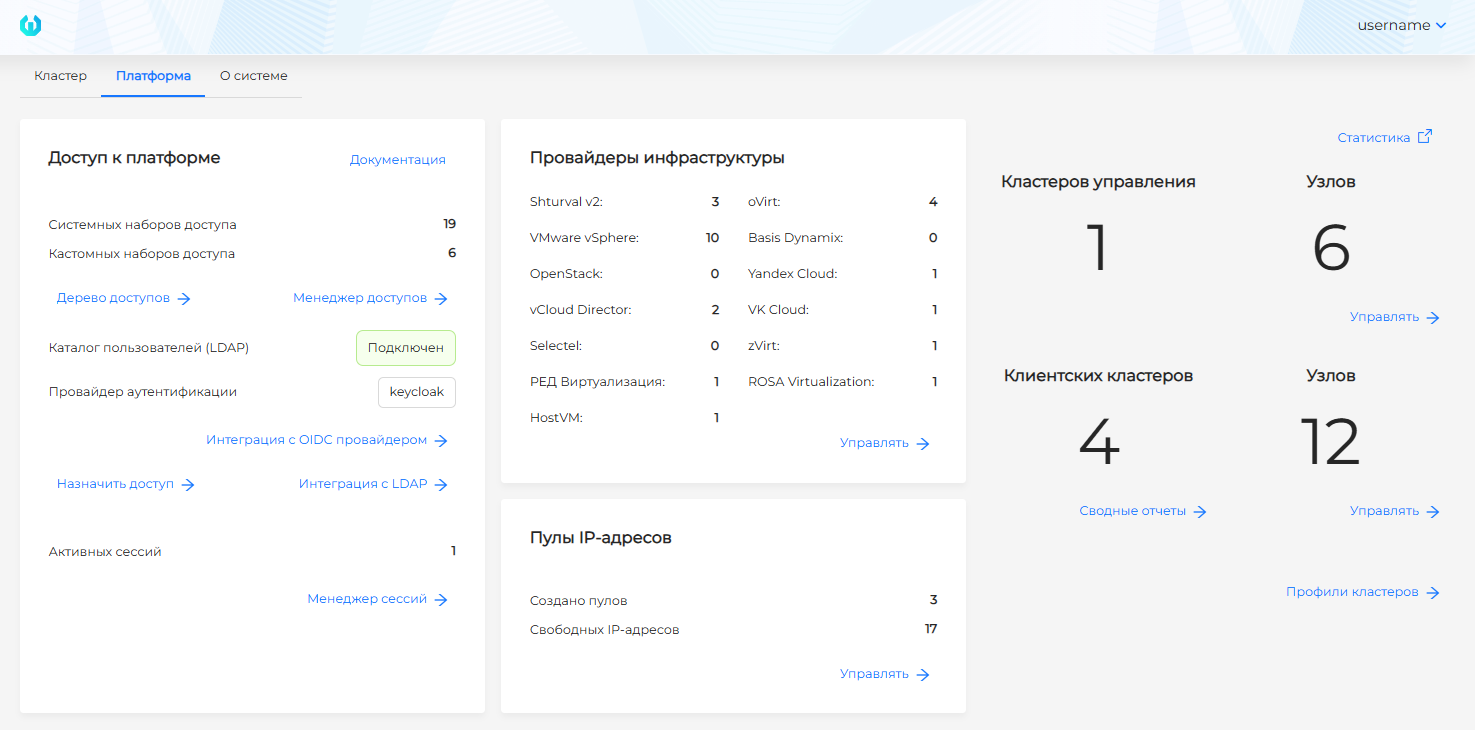The width and height of the screenshot is (1475, 730).
Task: Open Менеджер сессий link
Action: [367, 599]
